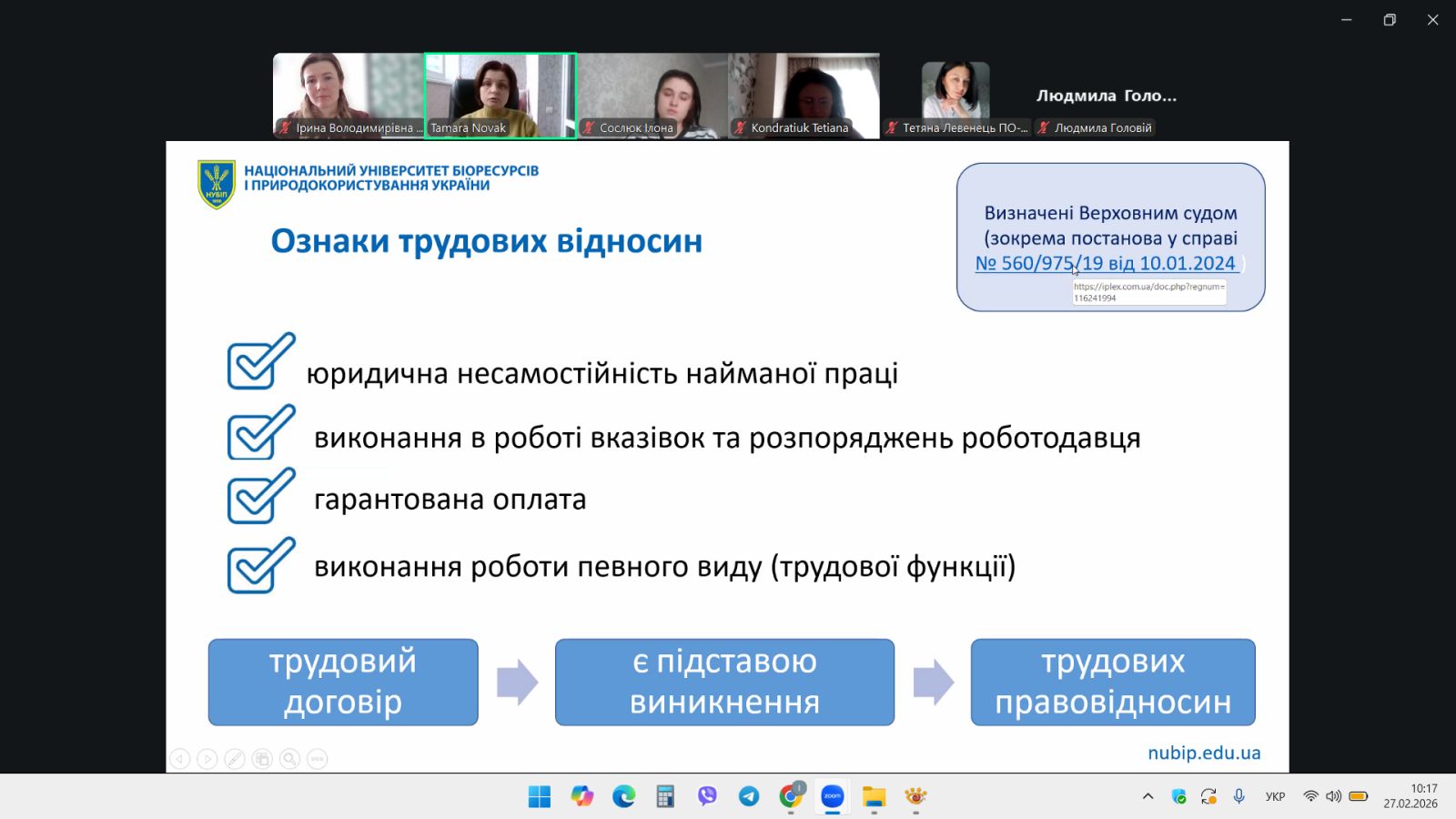Open Viber from the taskbar
Viewport: 1456px width, 819px height.
click(x=707, y=796)
